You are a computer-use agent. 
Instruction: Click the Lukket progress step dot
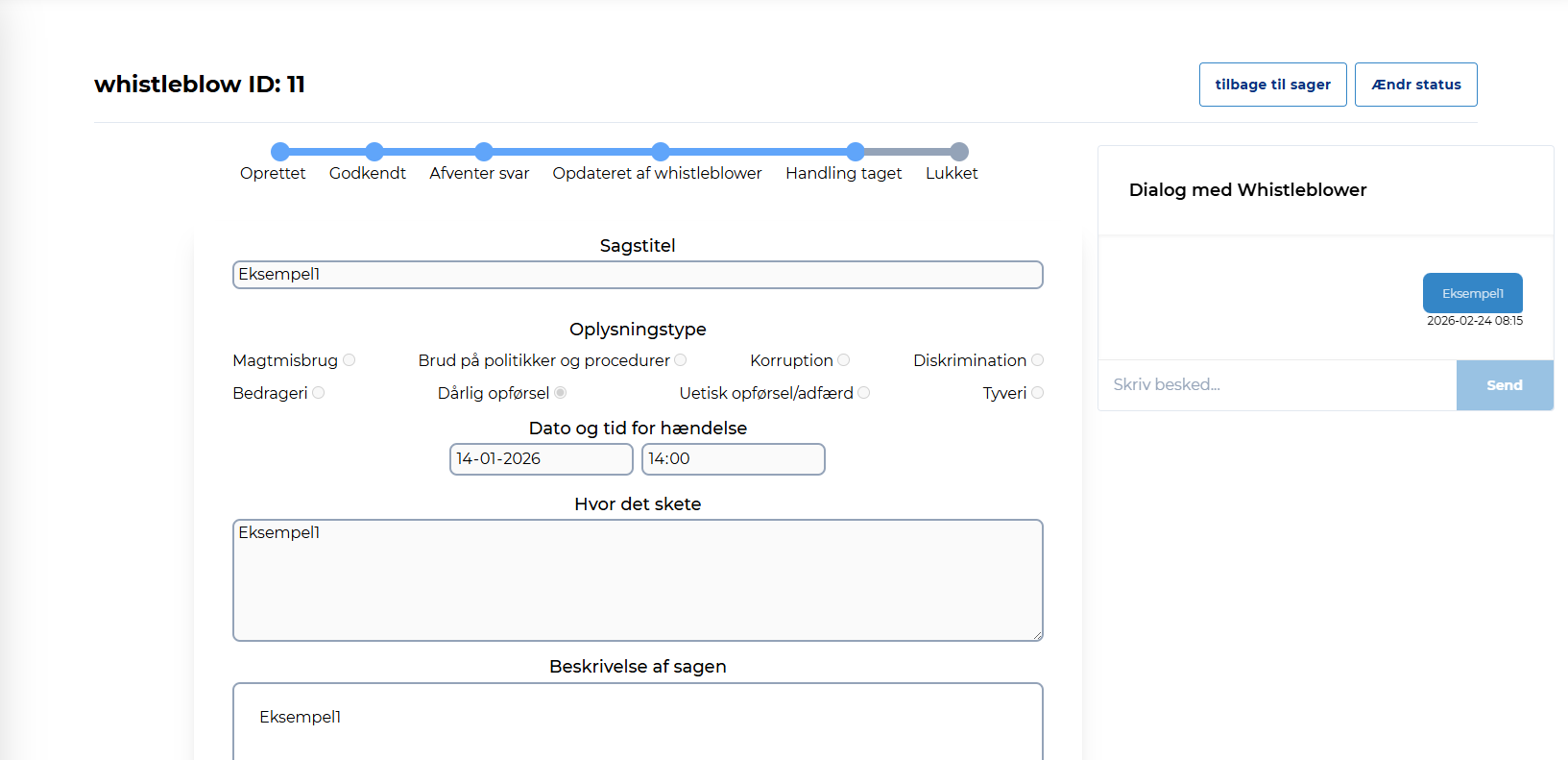[959, 152]
